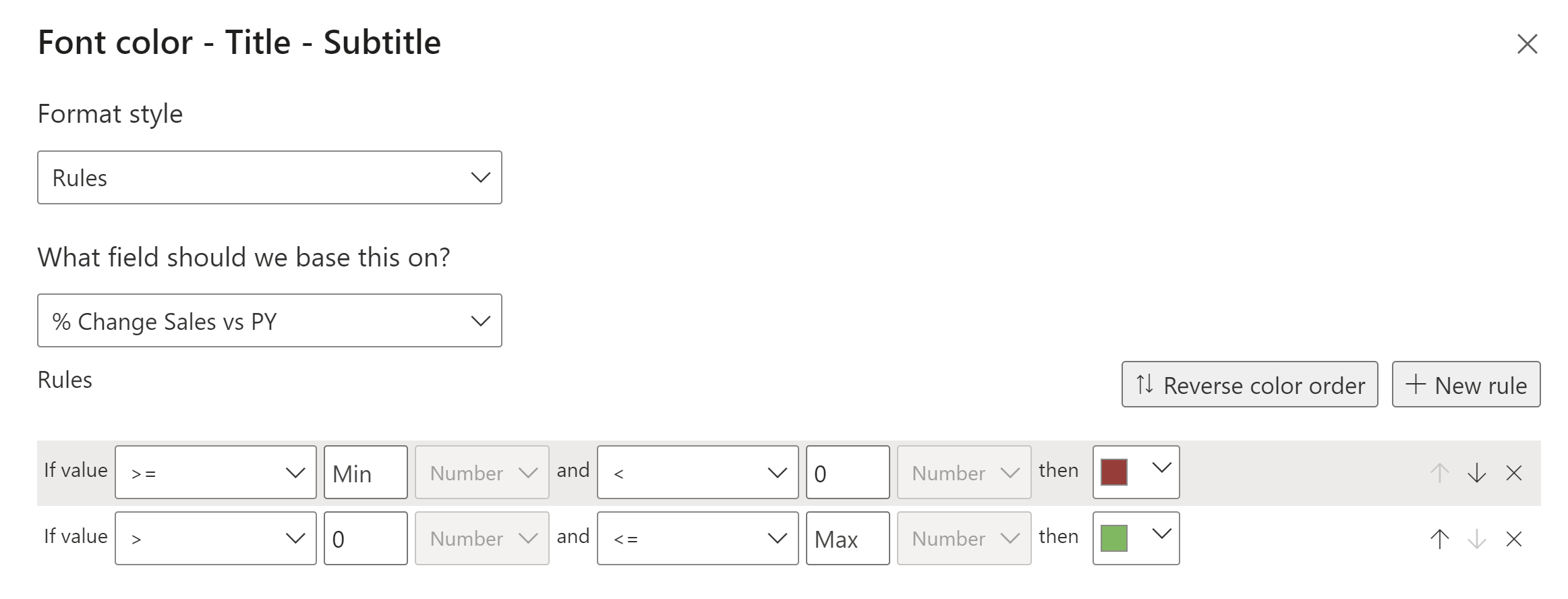The image size is (1568, 599).
Task: Open the % Change Sales vs PY field dropdown
Action: point(269,320)
